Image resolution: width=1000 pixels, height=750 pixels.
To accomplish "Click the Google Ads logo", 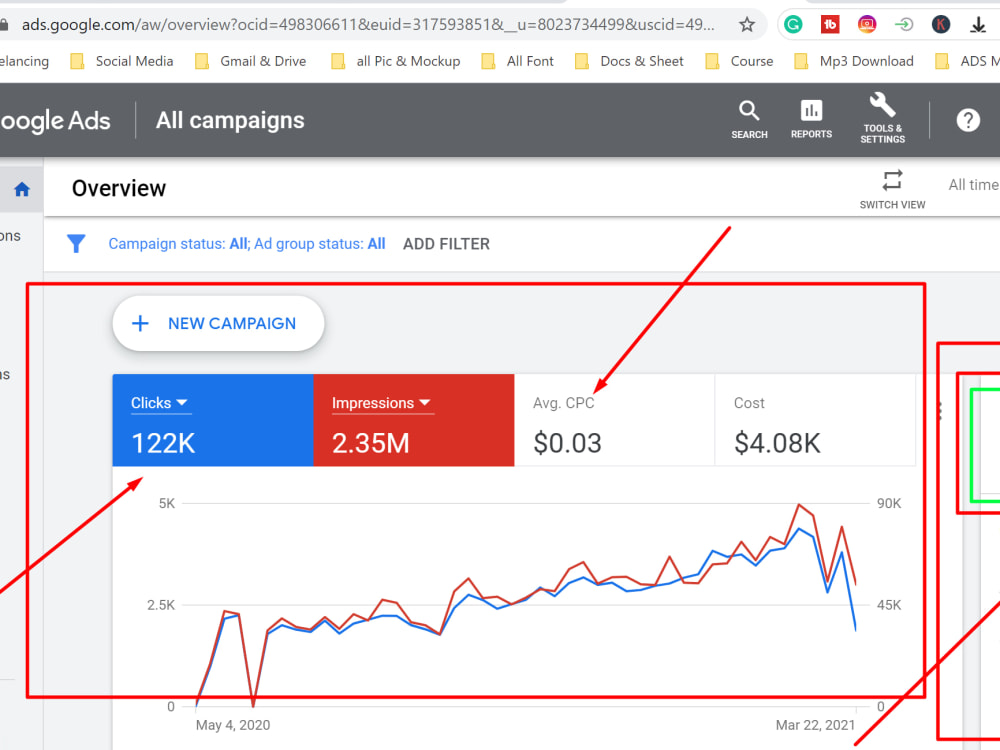I will coord(55,121).
